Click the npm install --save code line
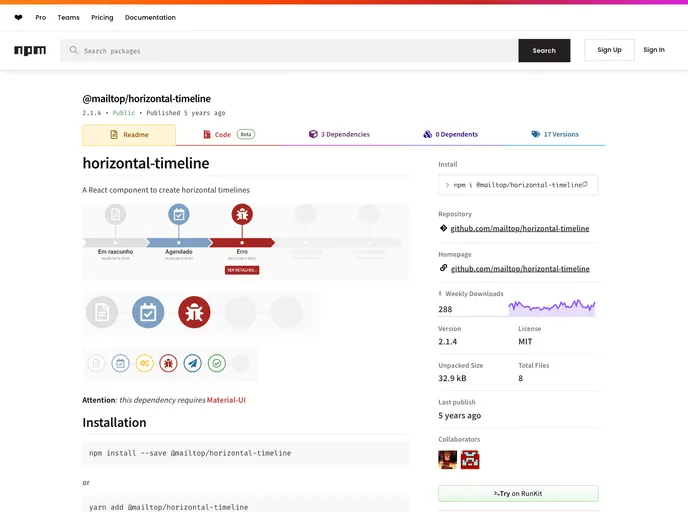688x512 pixels. 190,453
